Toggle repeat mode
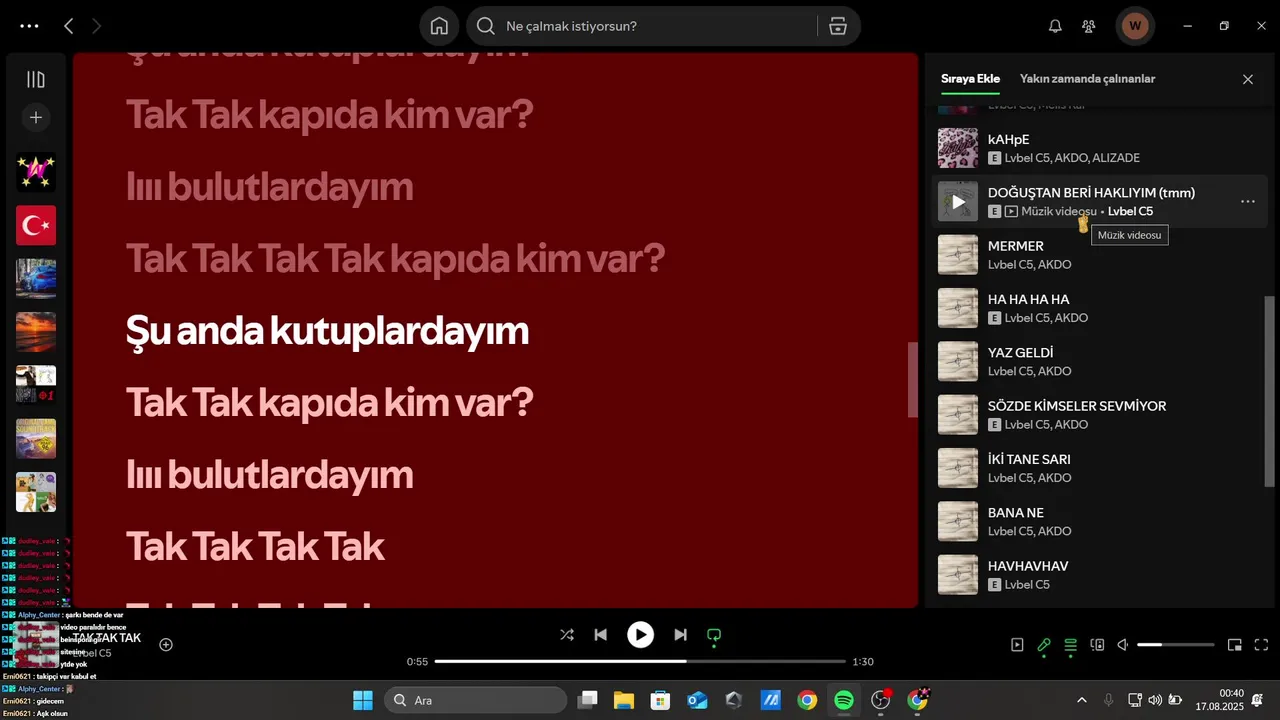 pyautogui.click(x=714, y=635)
